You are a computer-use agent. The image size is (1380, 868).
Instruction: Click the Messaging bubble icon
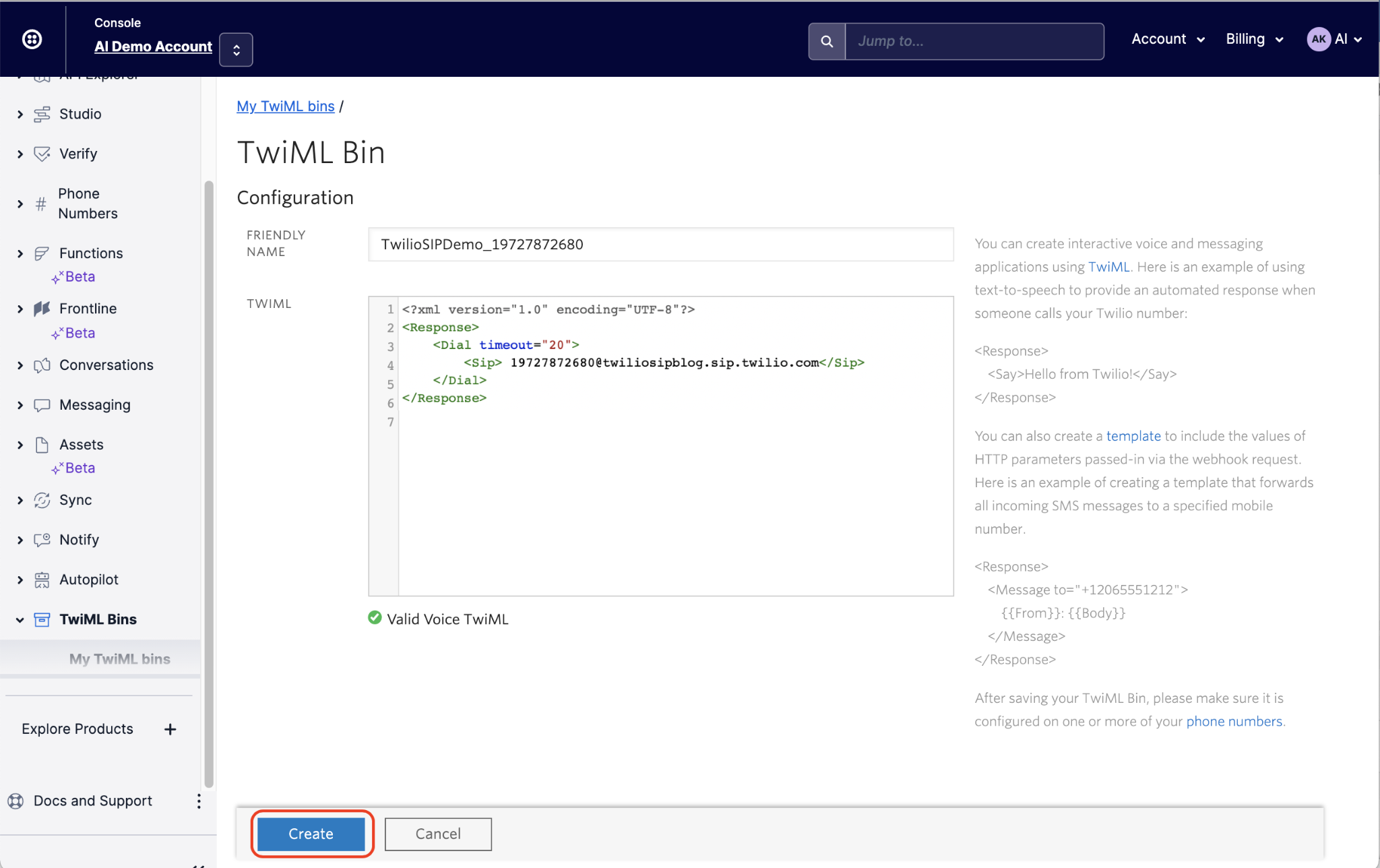click(x=42, y=405)
